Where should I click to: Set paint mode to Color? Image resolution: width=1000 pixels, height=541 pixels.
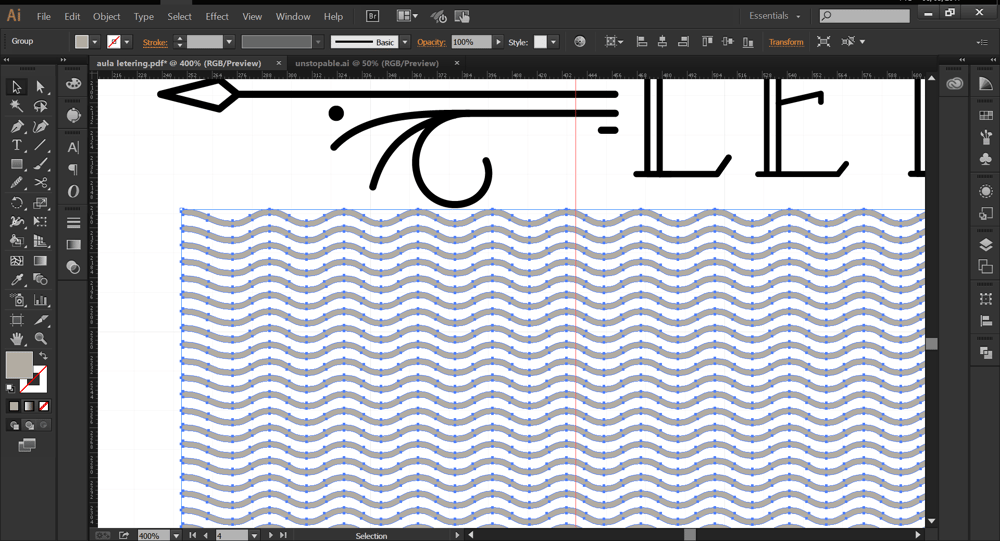[x=14, y=406]
